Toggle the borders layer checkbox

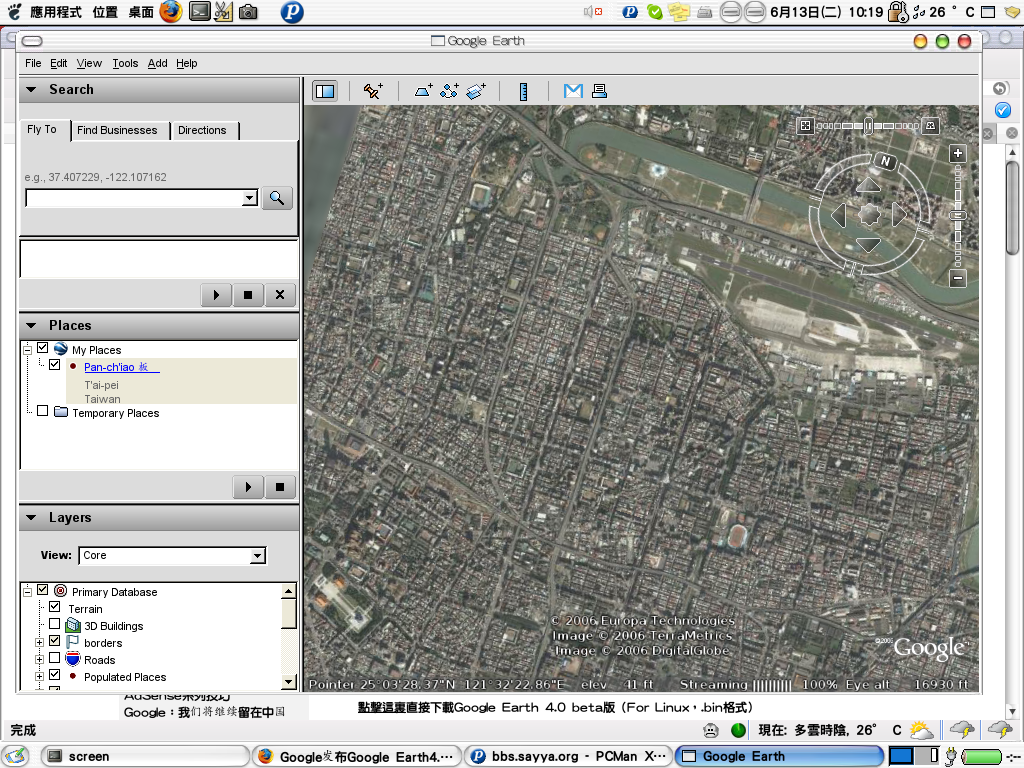[55, 641]
